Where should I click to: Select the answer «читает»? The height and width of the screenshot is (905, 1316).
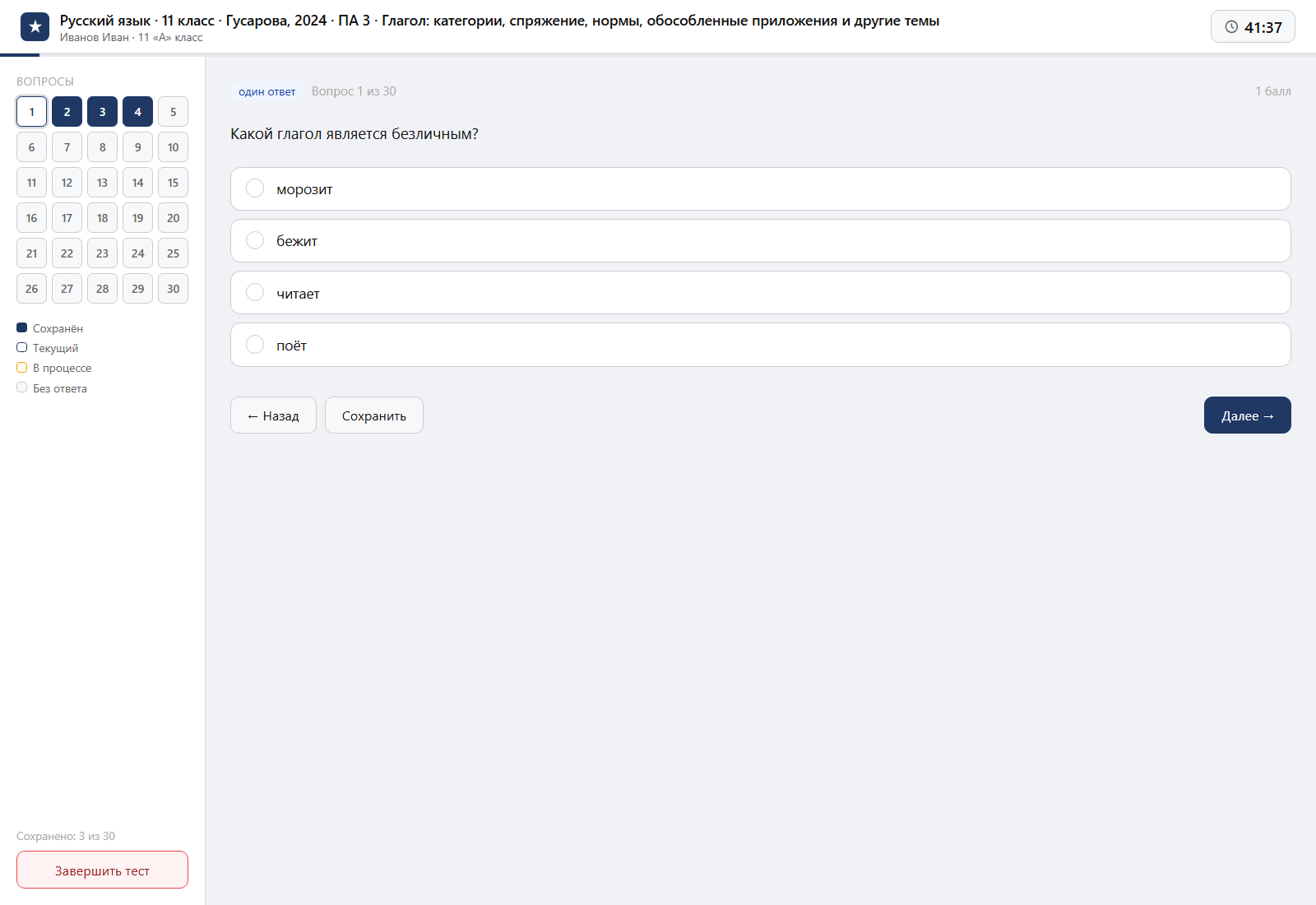point(760,293)
